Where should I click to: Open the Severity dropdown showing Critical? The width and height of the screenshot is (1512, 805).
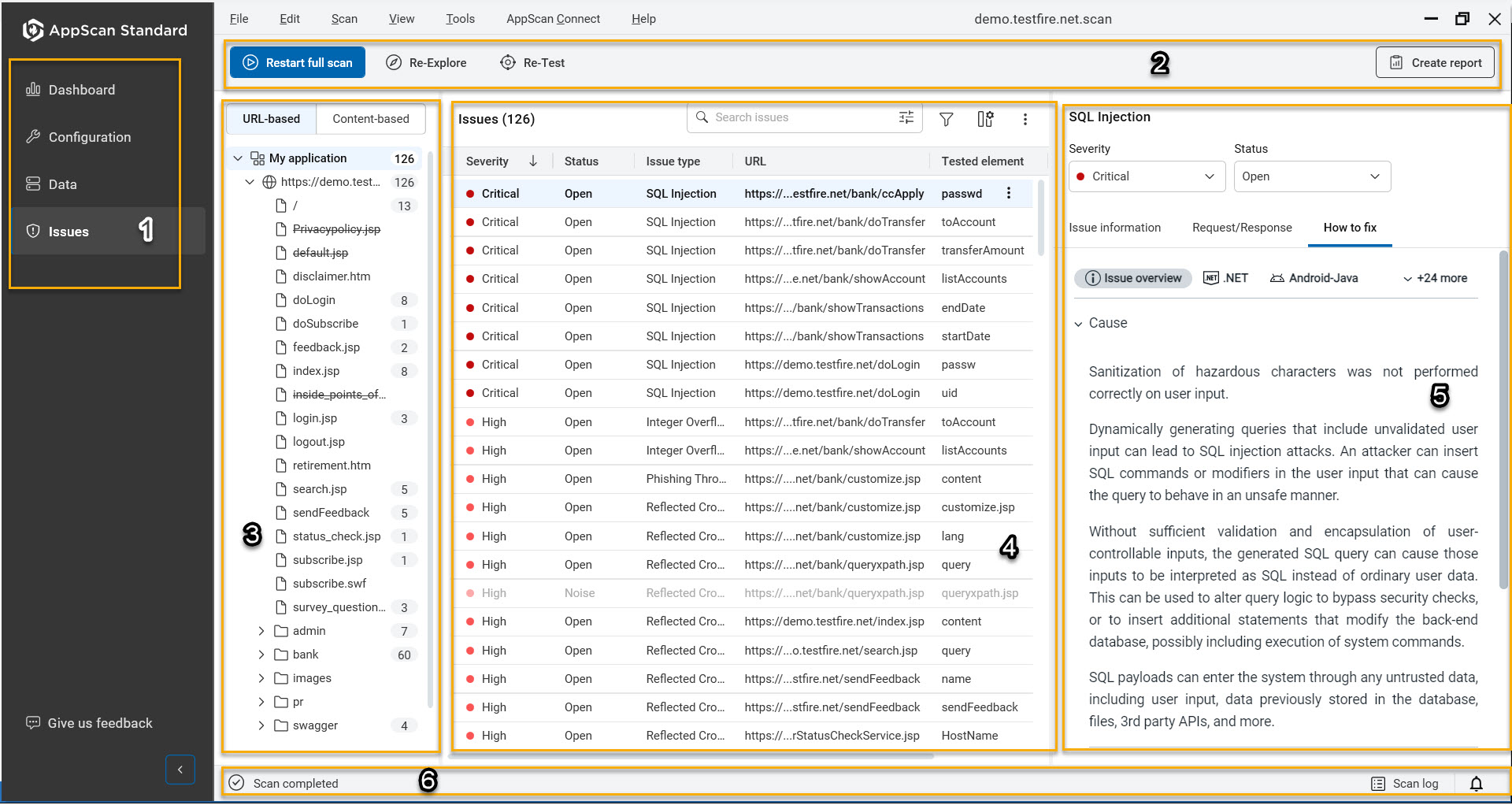pos(1146,176)
